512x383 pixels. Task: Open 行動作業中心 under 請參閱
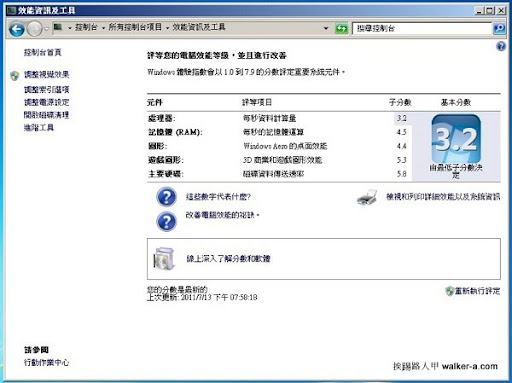click(46, 362)
